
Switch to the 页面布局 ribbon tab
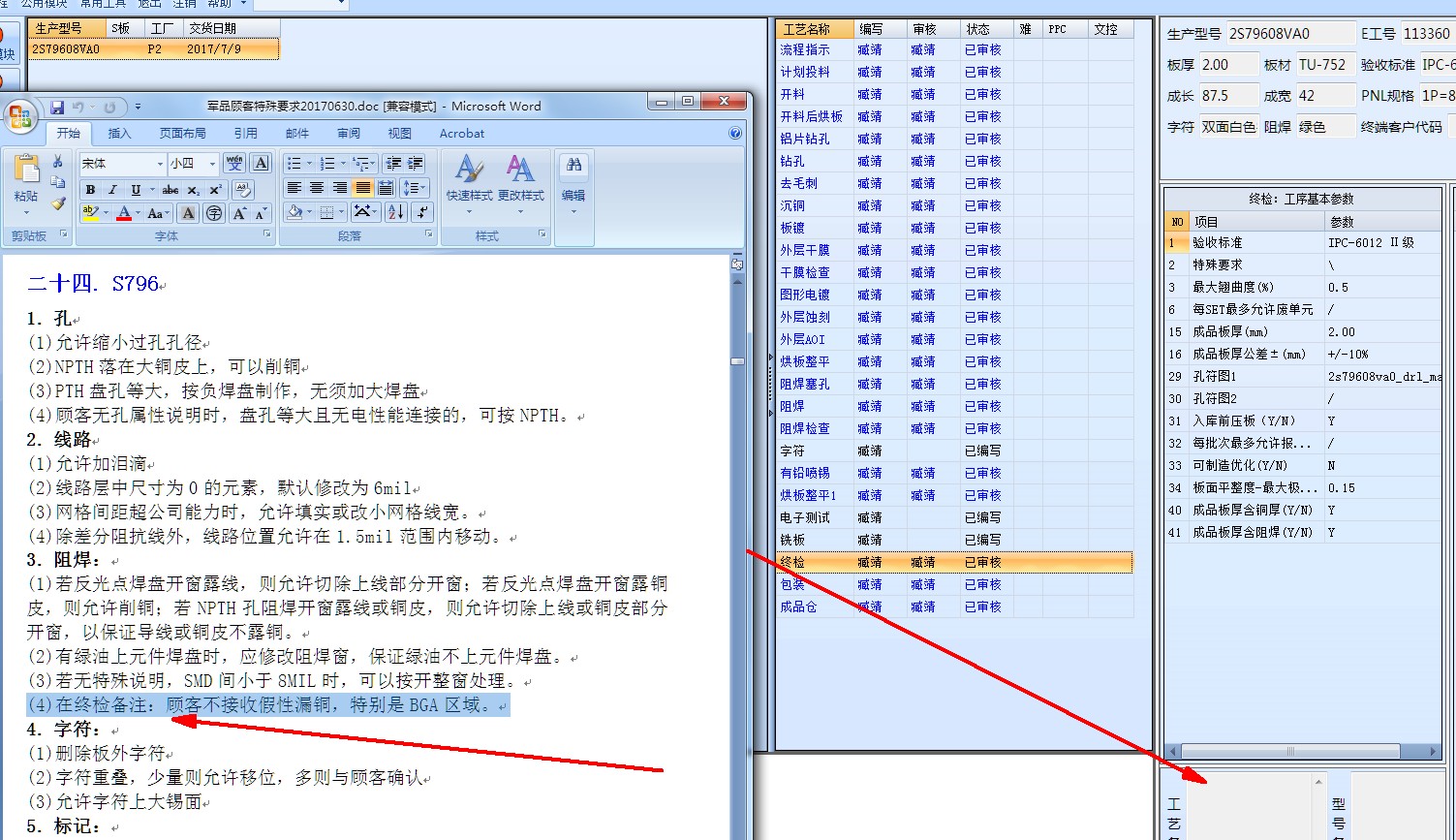click(x=183, y=134)
